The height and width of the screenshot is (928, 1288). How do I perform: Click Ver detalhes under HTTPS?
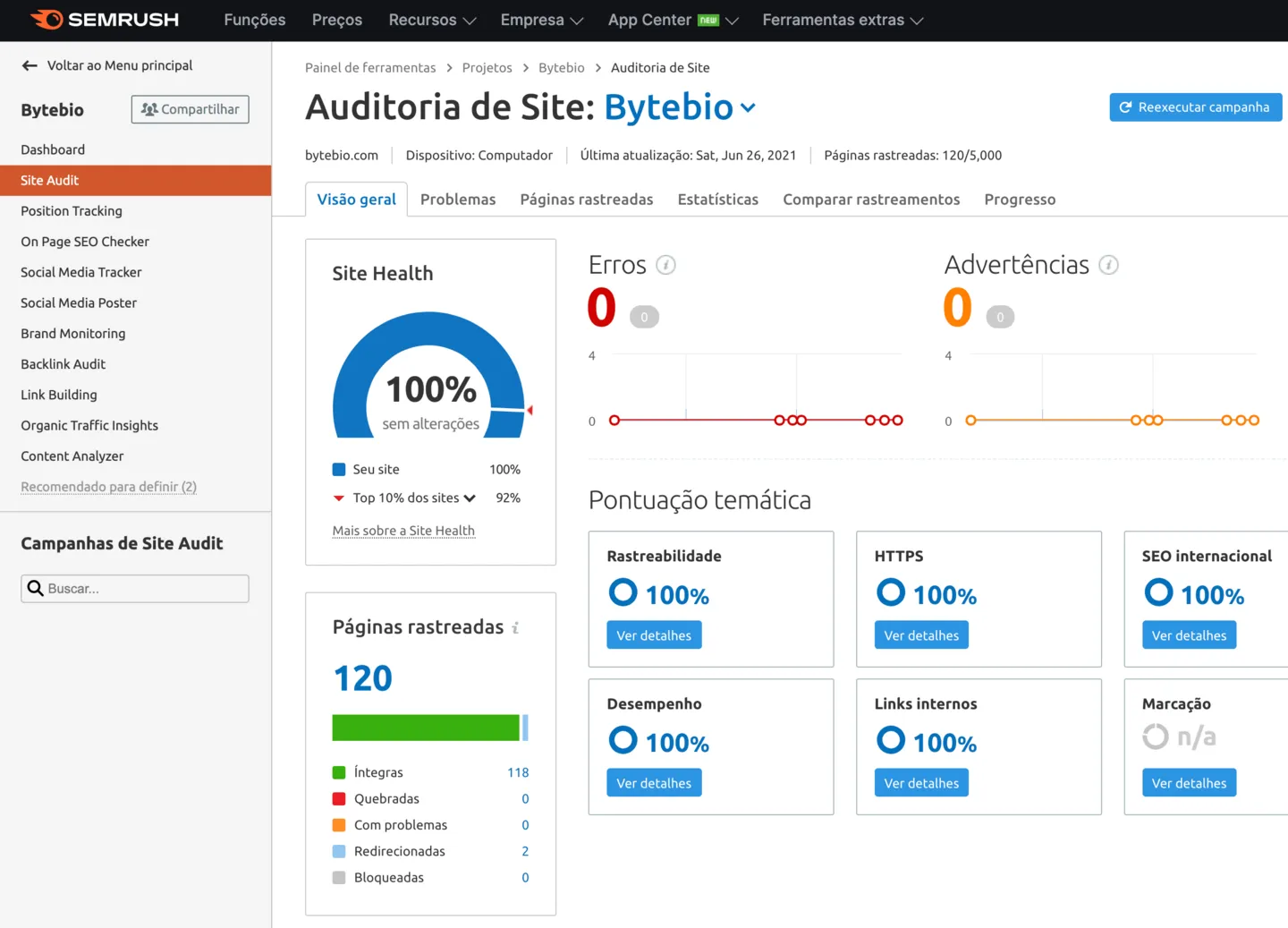pos(921,635)
